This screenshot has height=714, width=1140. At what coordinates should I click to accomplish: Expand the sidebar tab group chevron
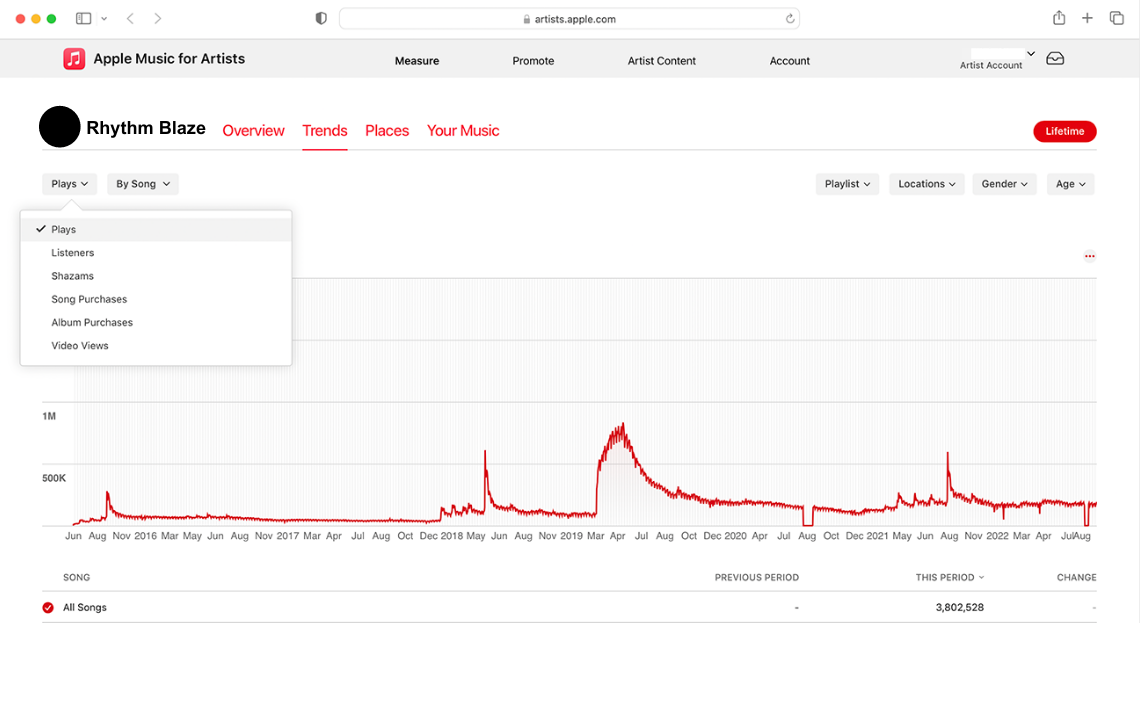[104, 19]
